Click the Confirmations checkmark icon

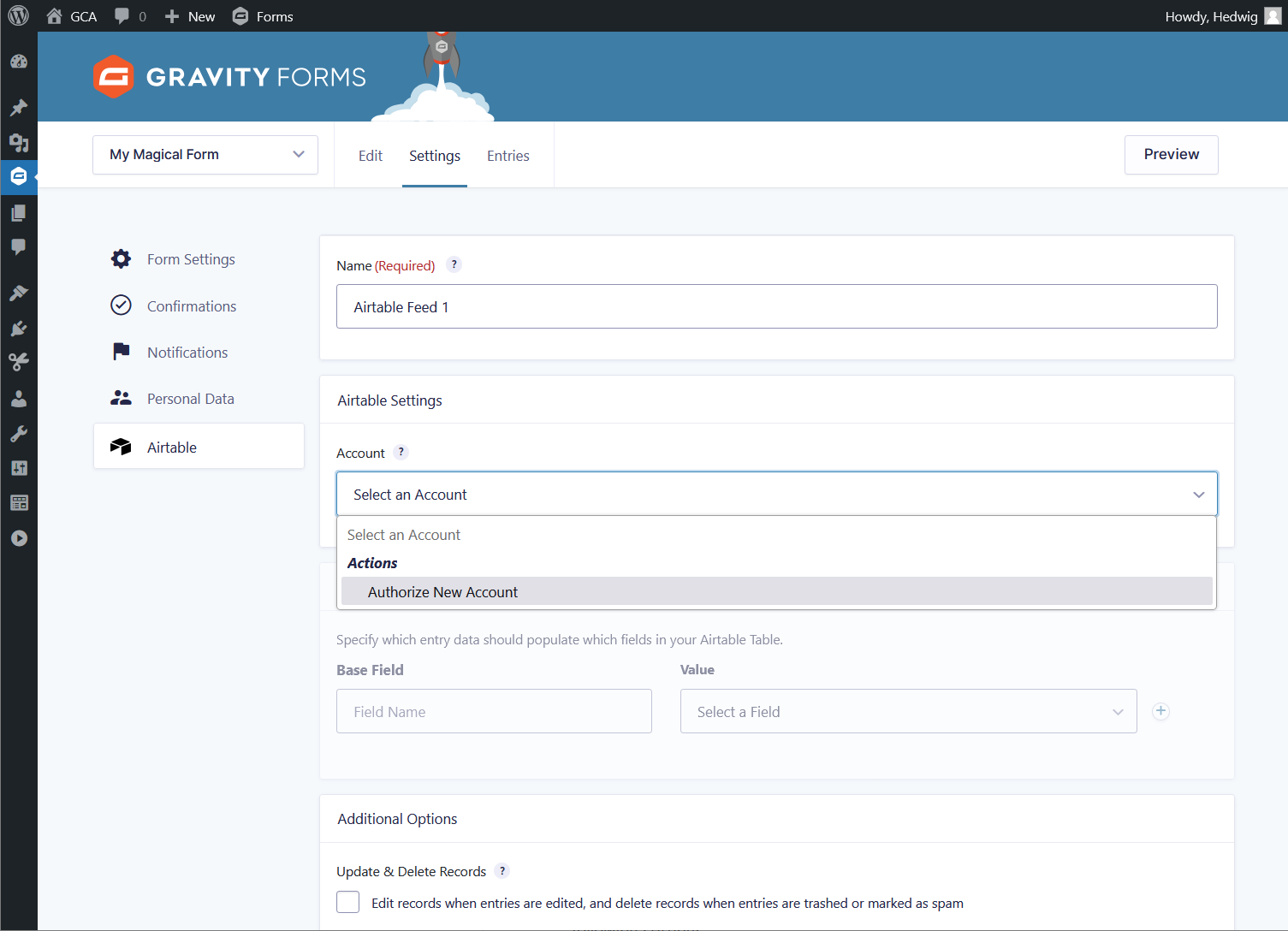click(122, 305)
